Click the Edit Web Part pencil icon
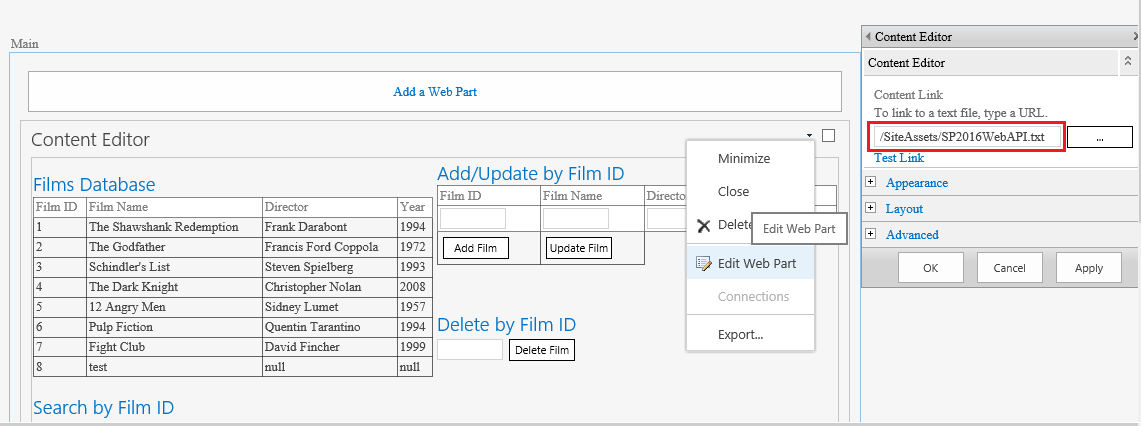The height and width of the screenshot is (426, 1141). coord(703,264)
